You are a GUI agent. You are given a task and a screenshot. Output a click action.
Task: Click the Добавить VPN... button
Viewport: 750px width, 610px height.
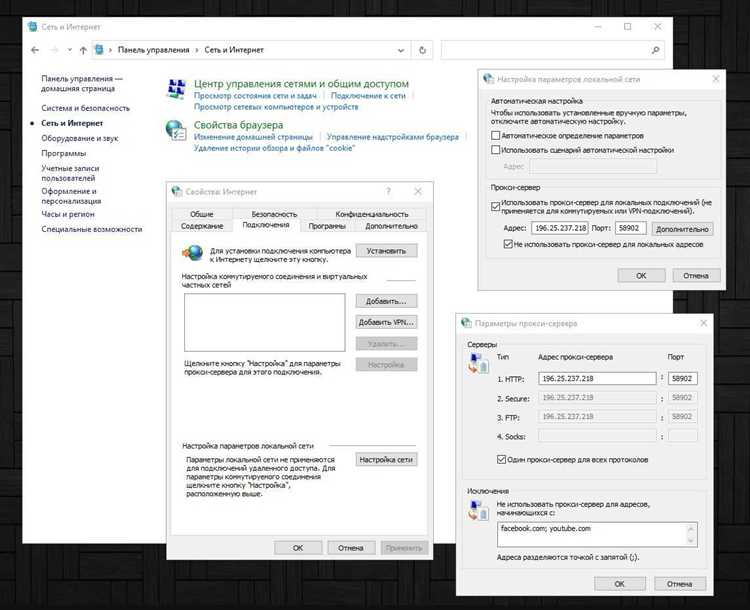tap(386, 322)
